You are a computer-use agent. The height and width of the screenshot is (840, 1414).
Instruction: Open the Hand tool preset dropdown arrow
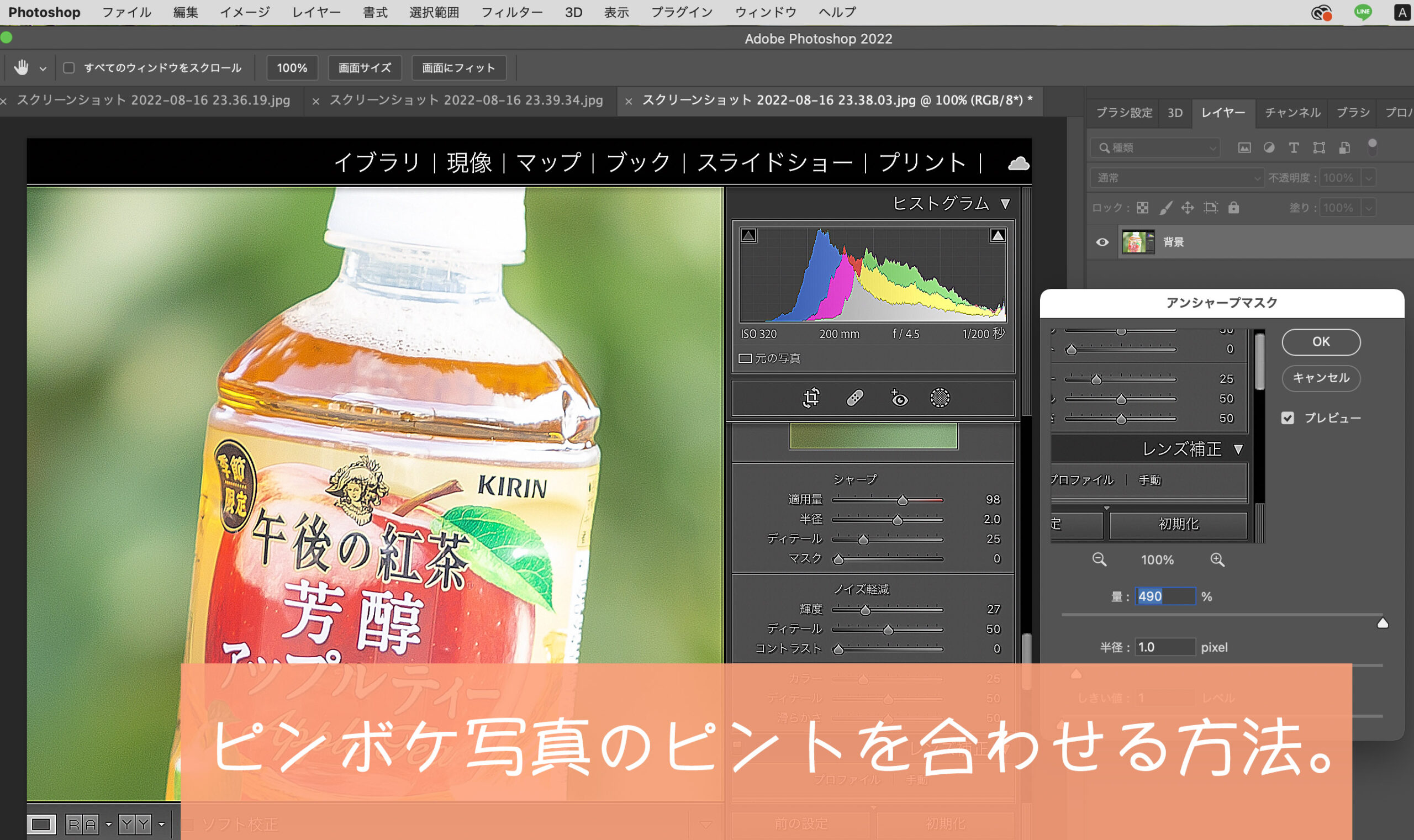click(43, 68)
